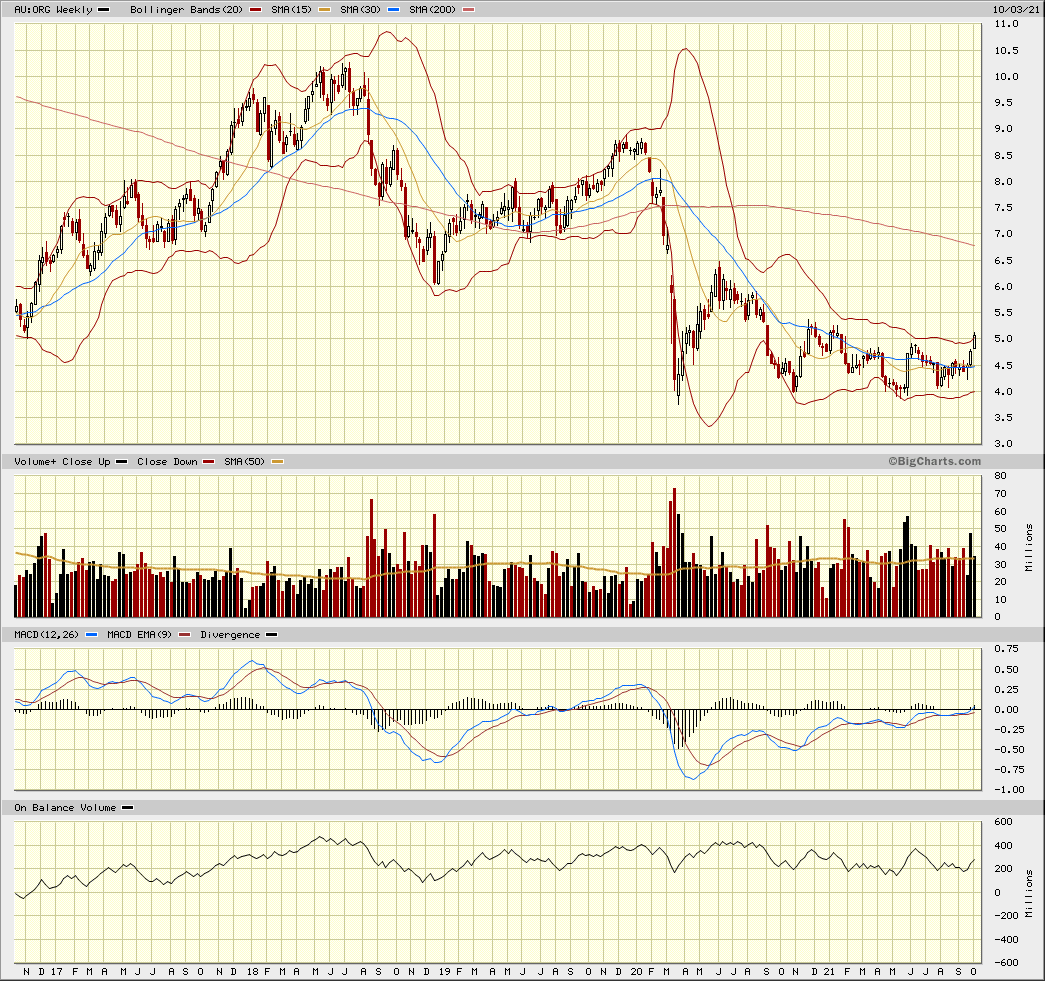The width and height of the screenshot is (1045, 981).
Task: Click the 70 volume axis label
Action: 1000,494
